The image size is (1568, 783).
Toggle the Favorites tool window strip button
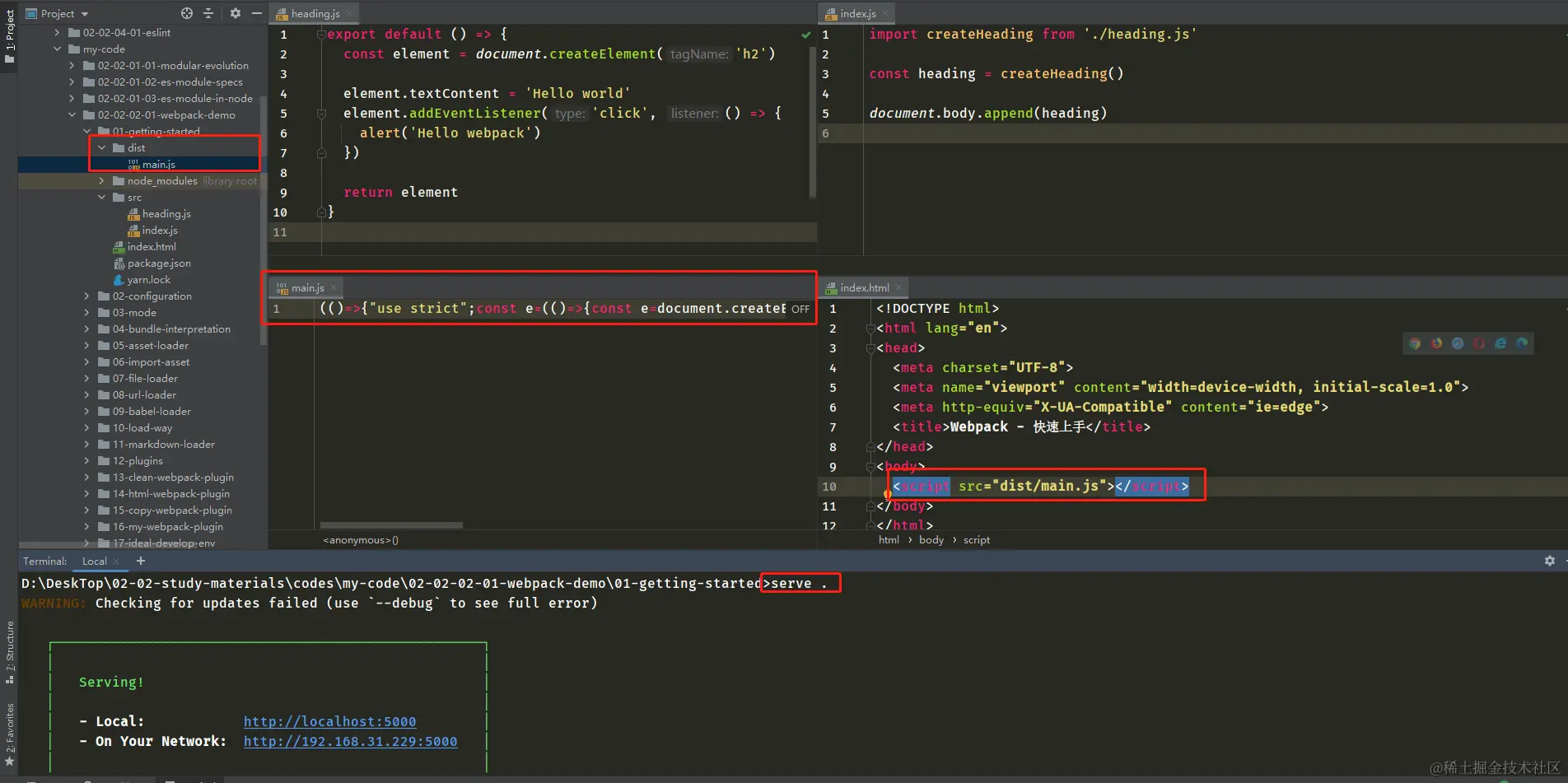click(x=9, y=734)
